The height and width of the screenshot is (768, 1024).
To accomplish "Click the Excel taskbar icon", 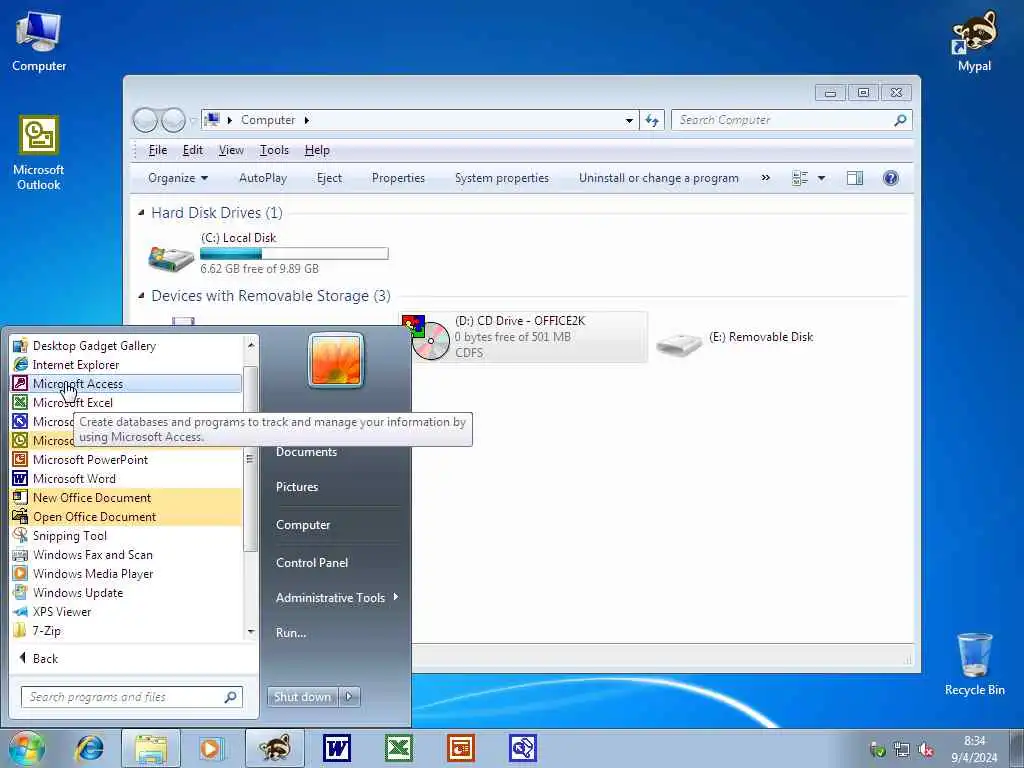I will [x=398, y=748].
